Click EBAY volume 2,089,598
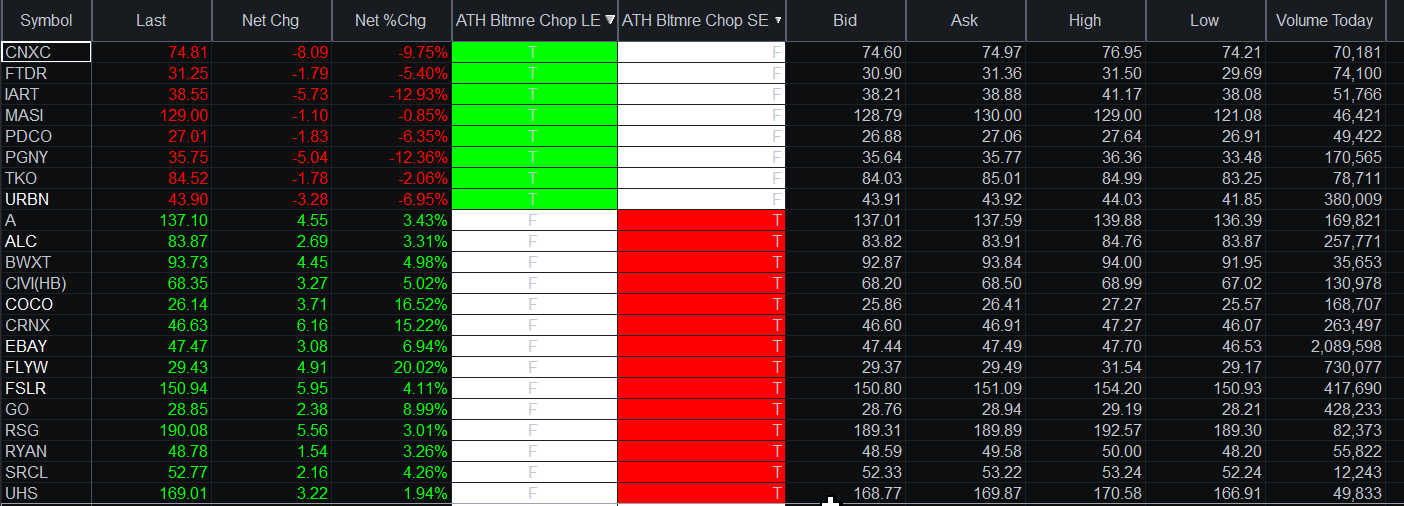Image resolution: width=1404 pixels, height=506 pixels. pyautogui.click(x=1345, y=346)
